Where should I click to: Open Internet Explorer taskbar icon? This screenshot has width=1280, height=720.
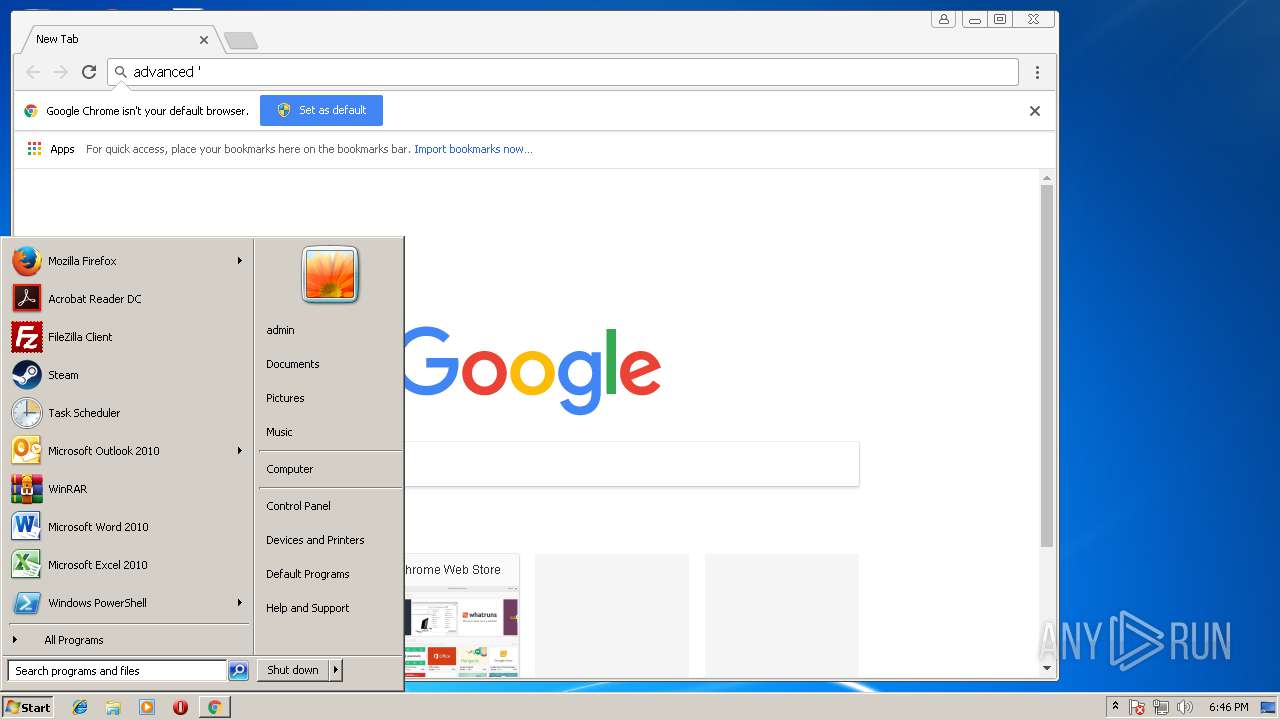pos(80,707)
